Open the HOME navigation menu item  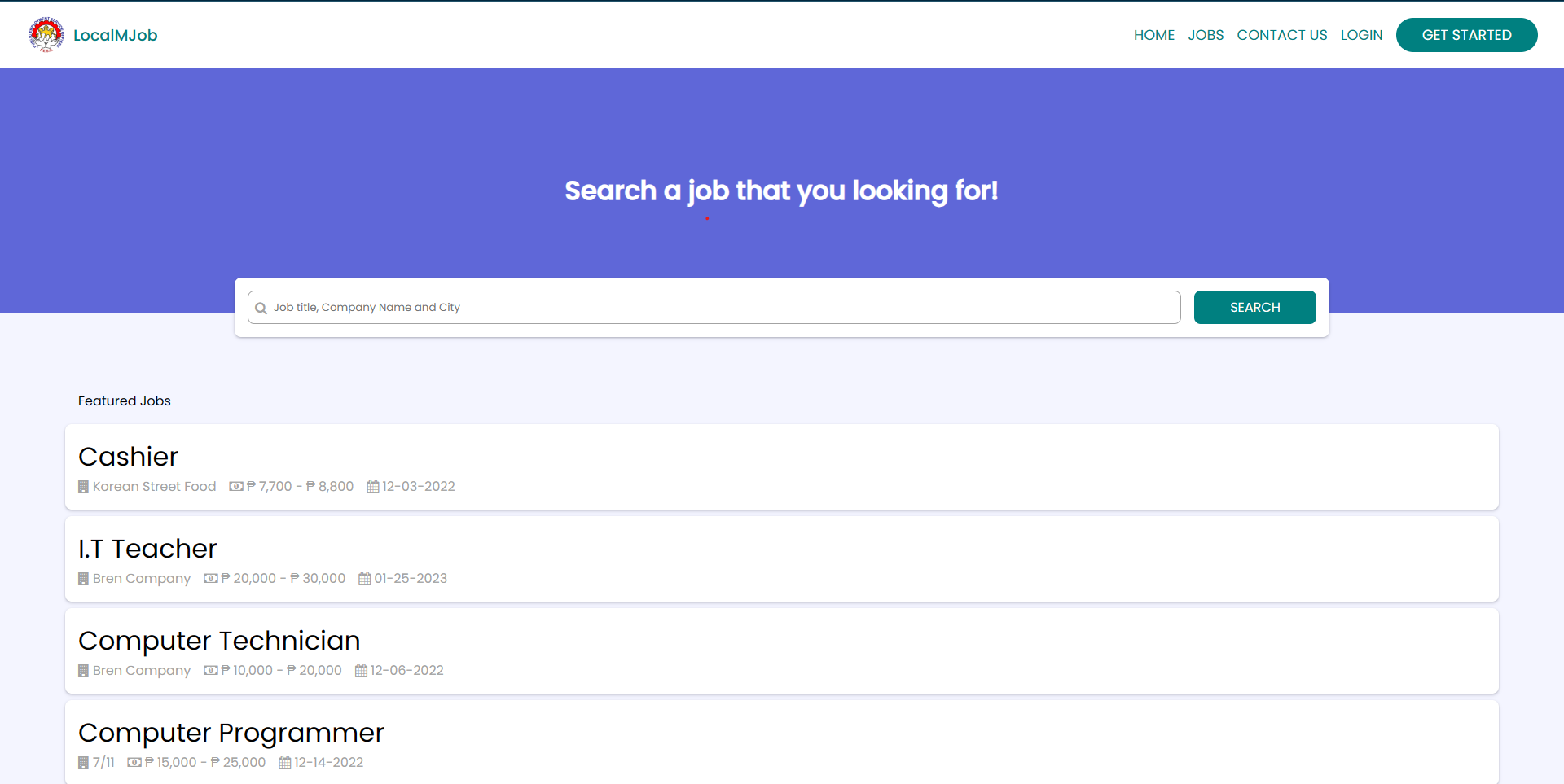(1154, 34)
